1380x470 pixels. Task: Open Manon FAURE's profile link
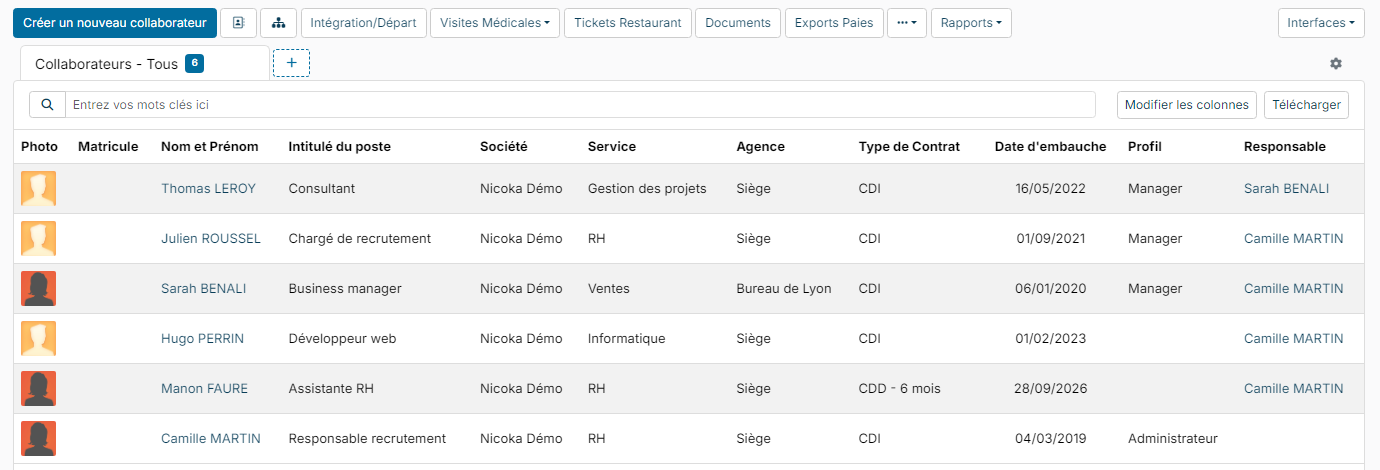click(x=204, y=388)
